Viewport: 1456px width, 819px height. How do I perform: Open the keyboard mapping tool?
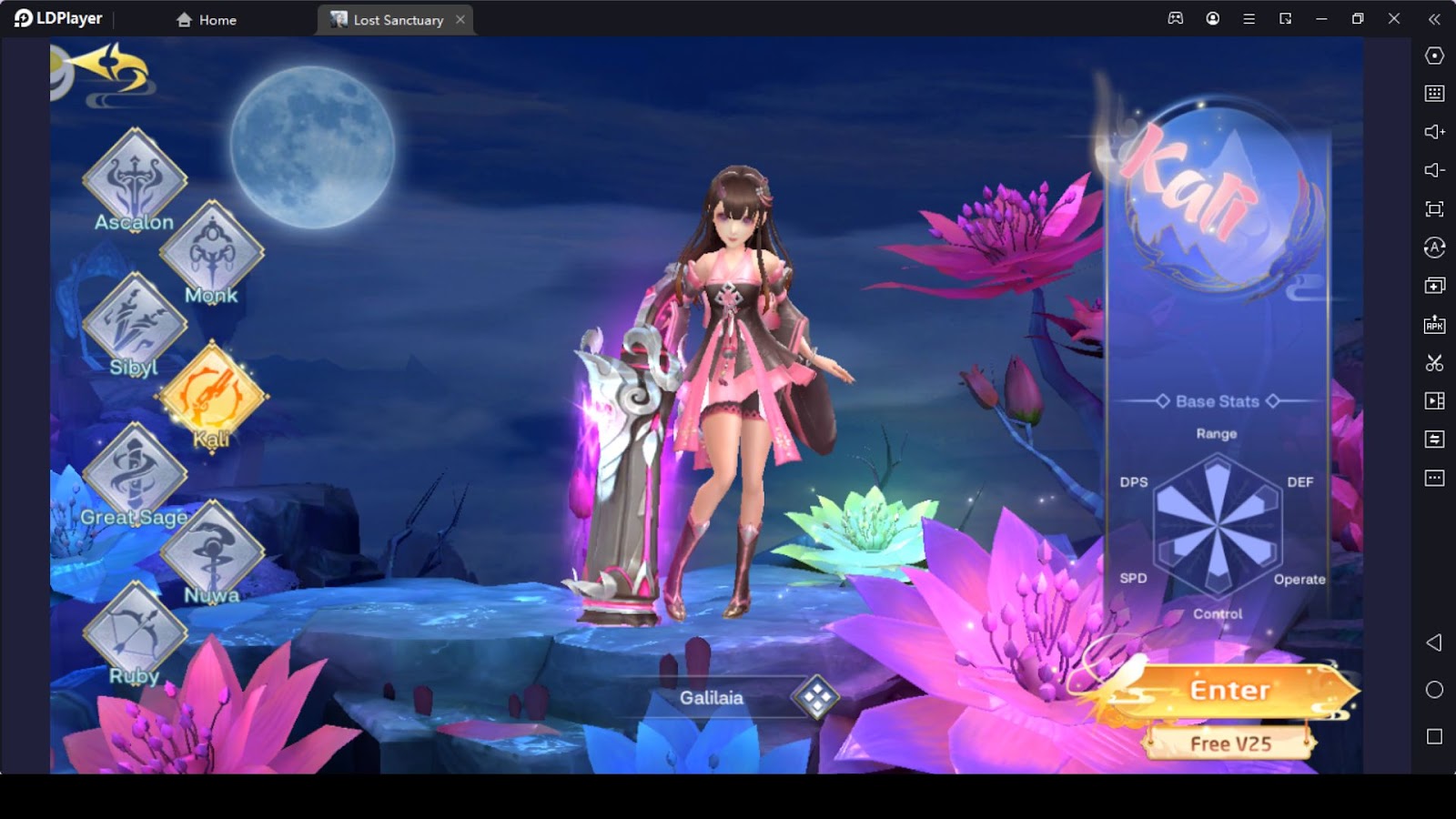click(x=1435, y=93)
